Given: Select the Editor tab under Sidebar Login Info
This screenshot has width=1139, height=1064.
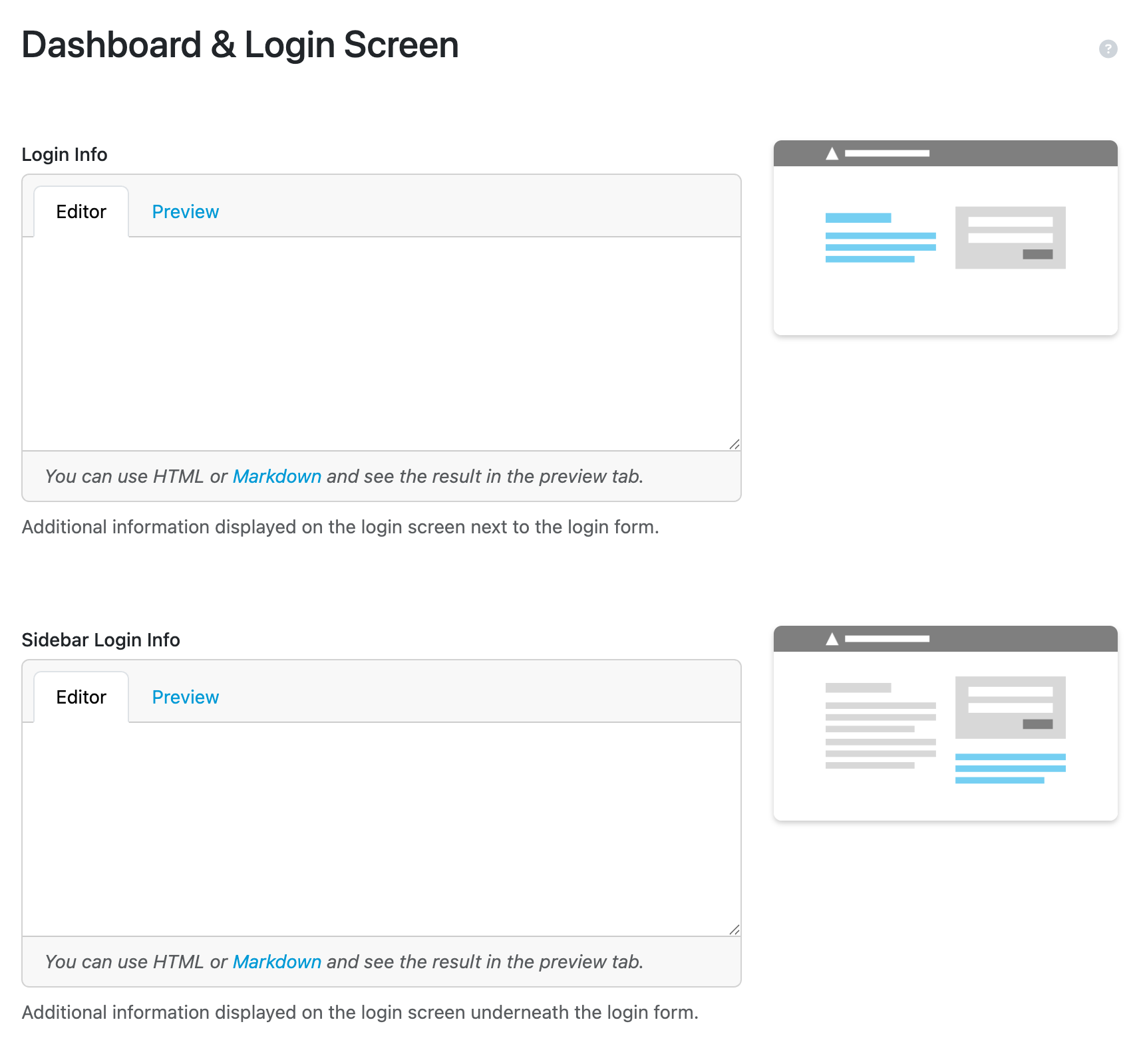Looking at the screenshot, I should [x=81, y=697].
